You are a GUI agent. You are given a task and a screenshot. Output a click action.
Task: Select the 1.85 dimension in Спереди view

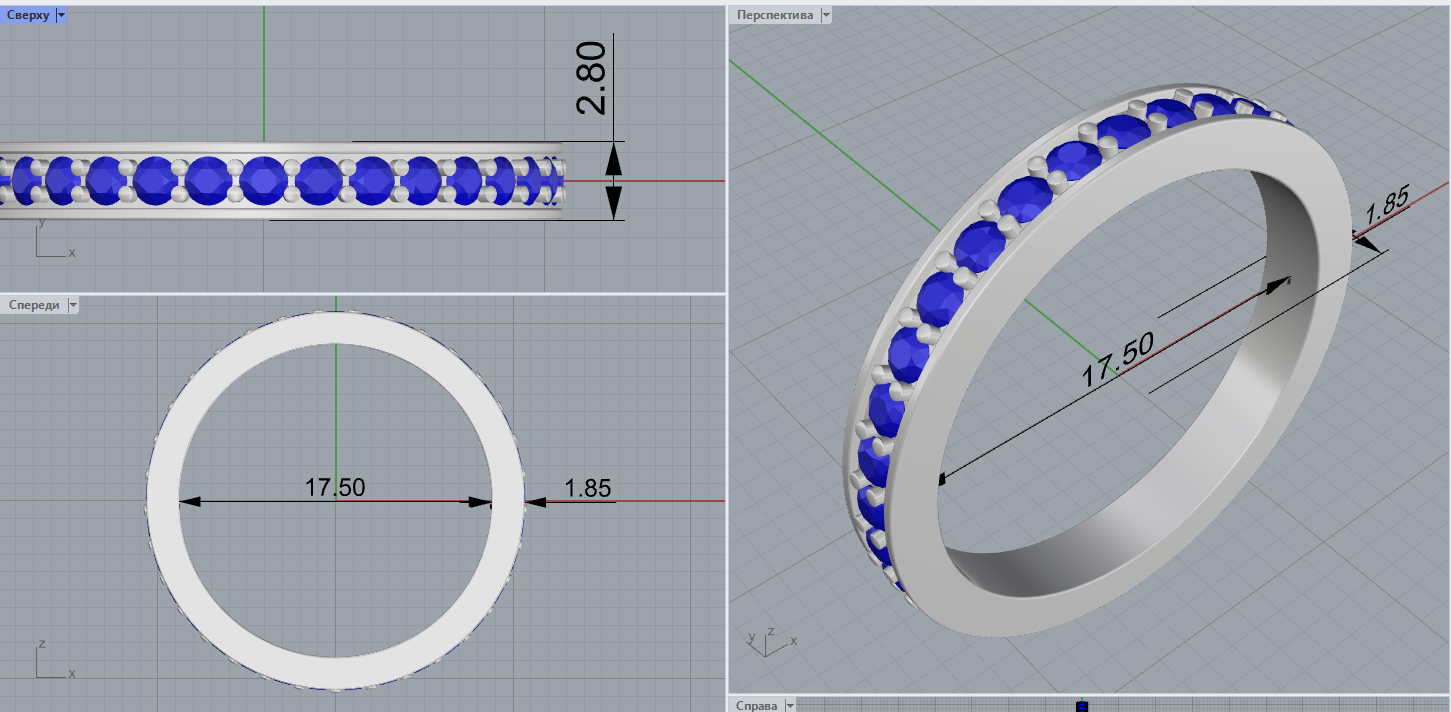click(x=587, y=488)
